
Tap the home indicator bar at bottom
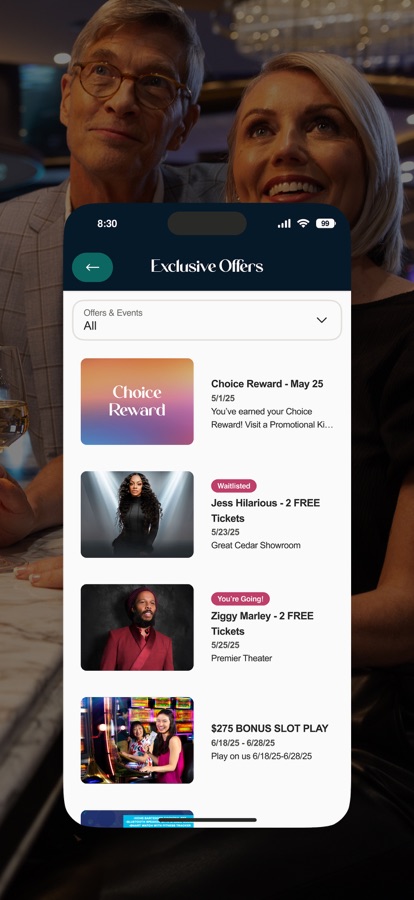pos(207,820)
